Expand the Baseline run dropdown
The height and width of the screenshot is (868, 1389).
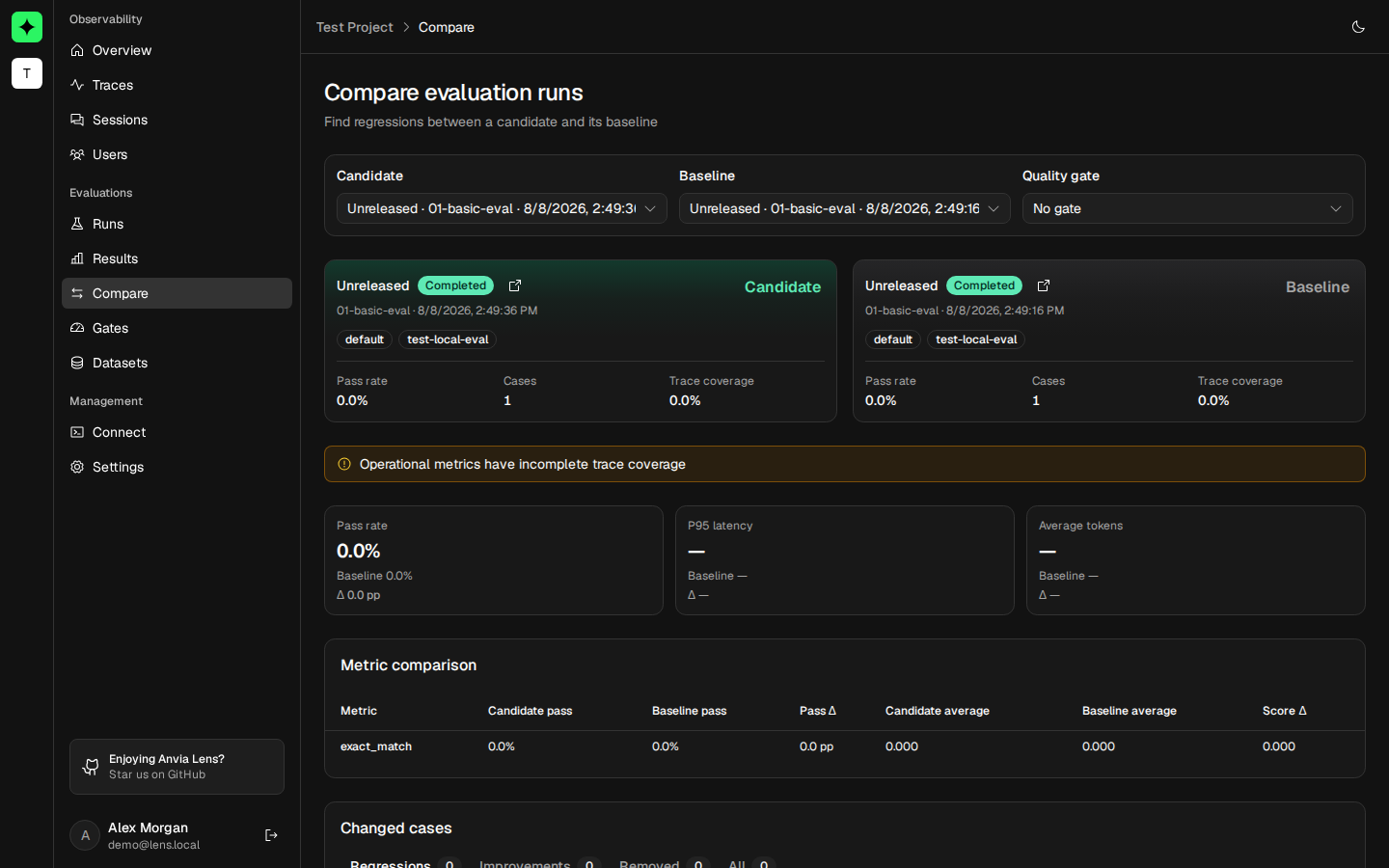point(845,208)
